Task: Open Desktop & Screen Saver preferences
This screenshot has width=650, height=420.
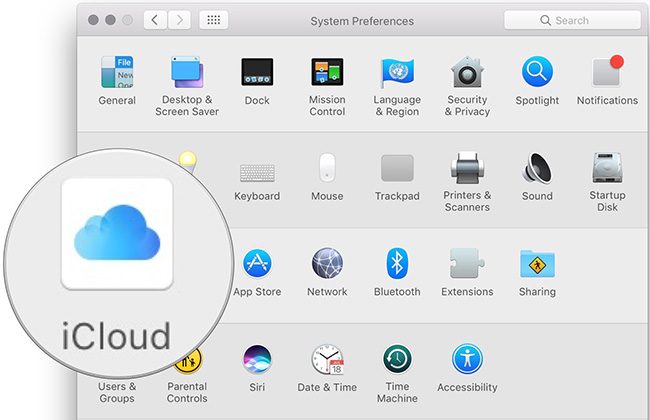Action: pos(187,72)
